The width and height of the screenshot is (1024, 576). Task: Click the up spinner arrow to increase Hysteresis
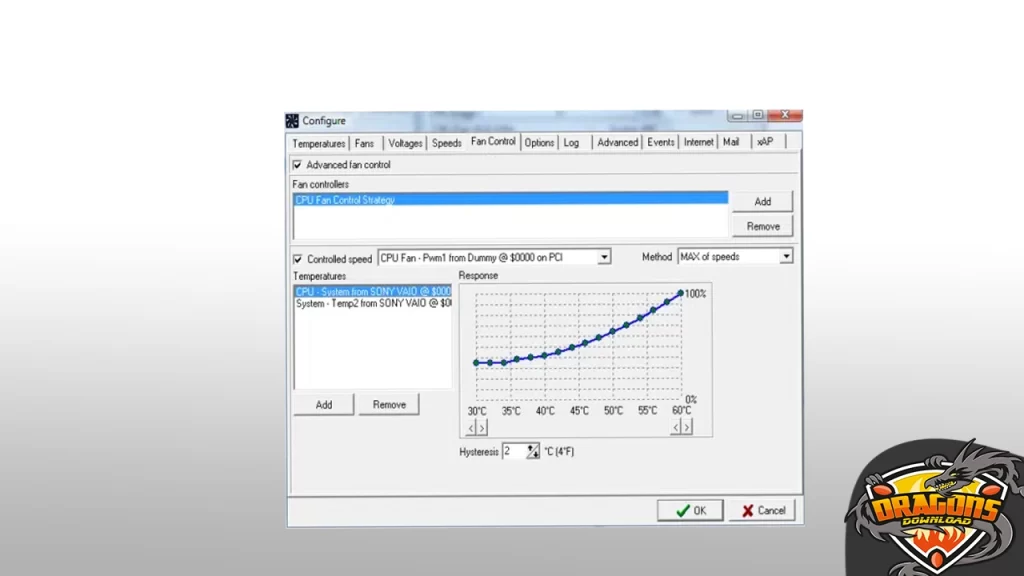pos(530,447)
